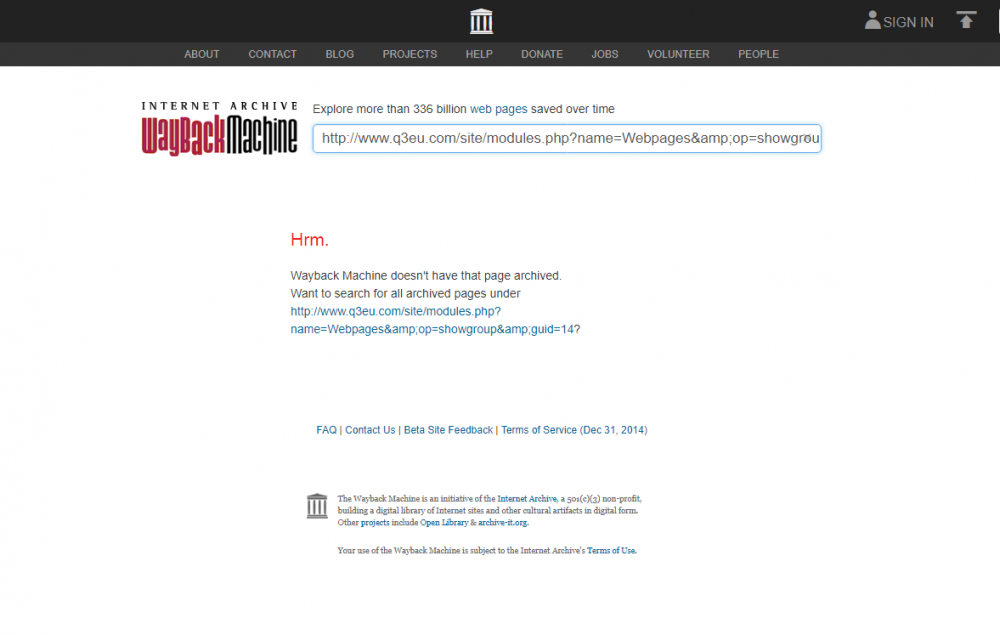The width and height of the screenshot is (1000, 635).
Task: Click the upload arrow icon in header
Action: (966, 20)
